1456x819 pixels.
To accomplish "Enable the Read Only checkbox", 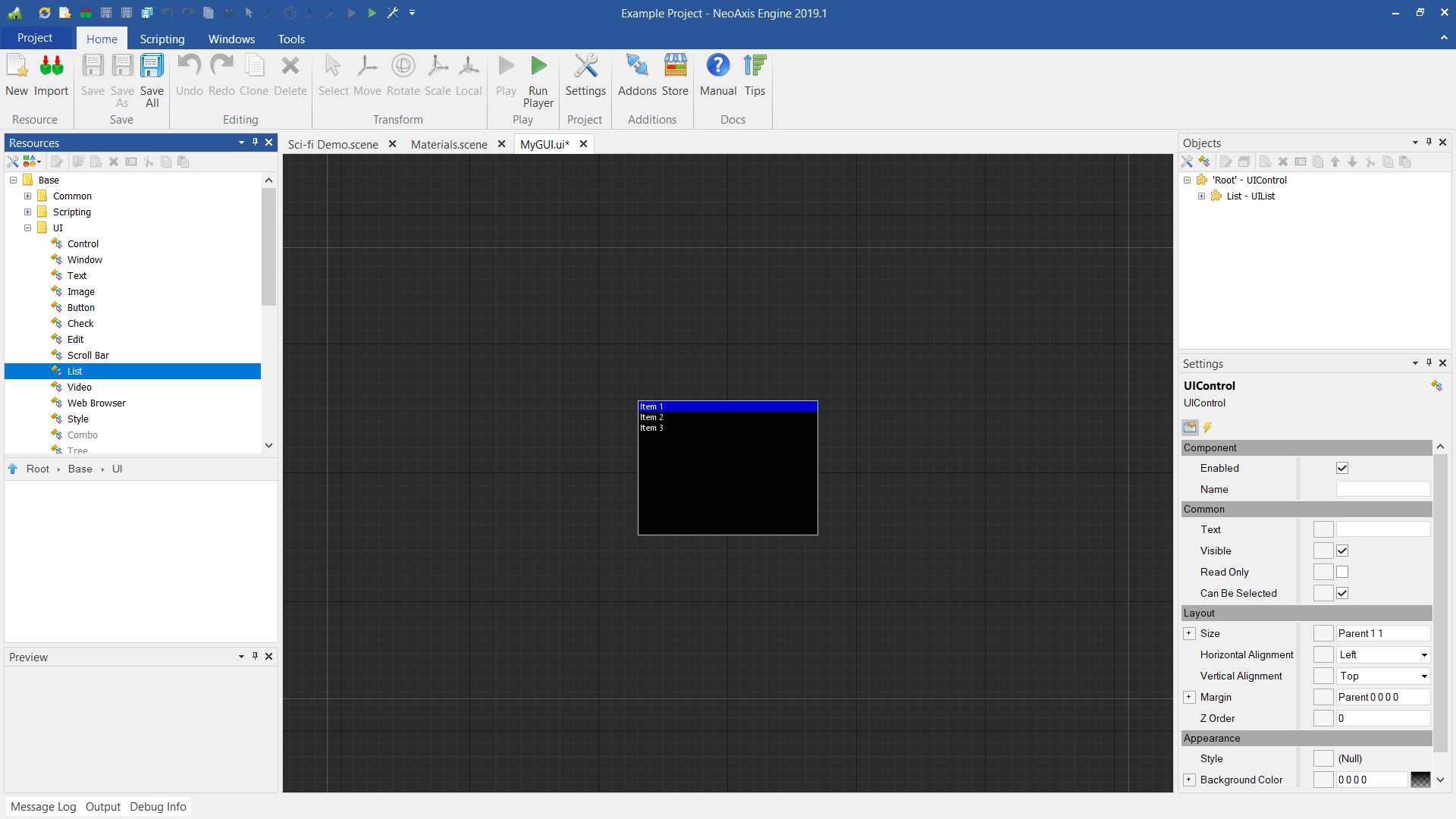I will point(1342,572).
